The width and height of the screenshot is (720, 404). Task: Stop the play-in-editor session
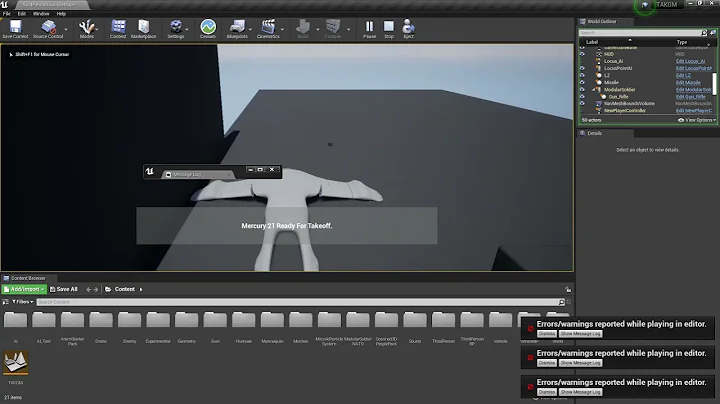point(389,28)
